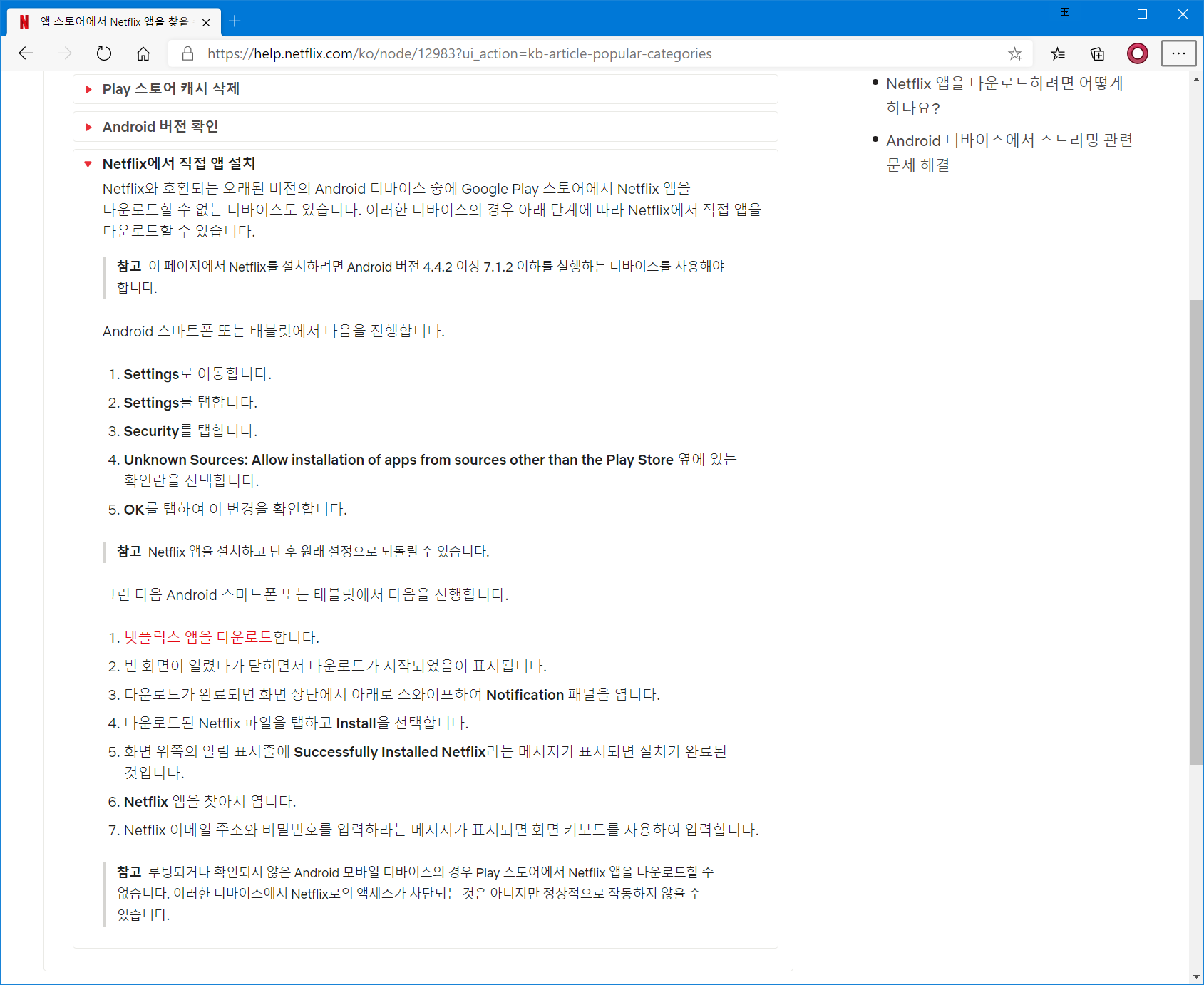Open browser Settings and more menu
The image size is (1204, 985).
(x=1178, y=53)
